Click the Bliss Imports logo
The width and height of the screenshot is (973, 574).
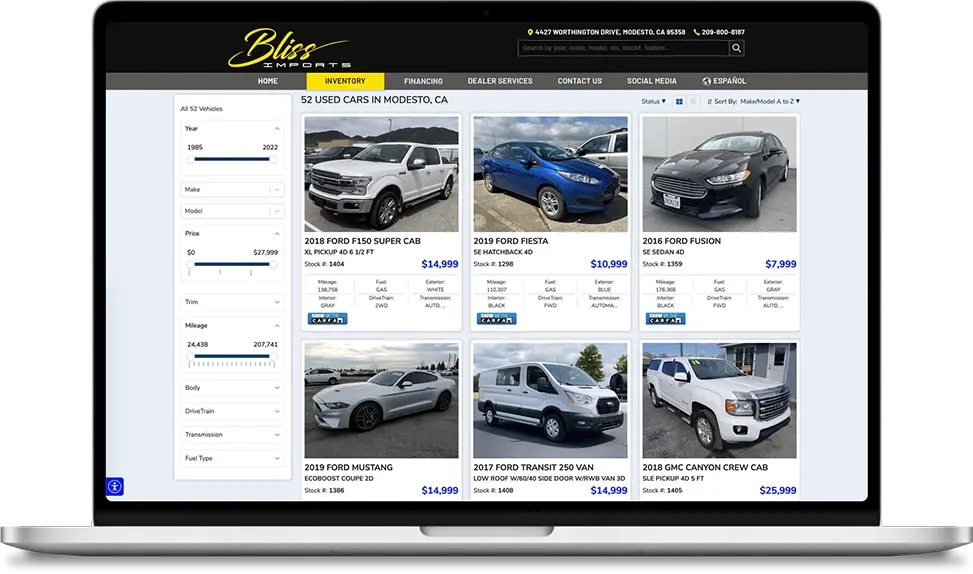(289, 48)
